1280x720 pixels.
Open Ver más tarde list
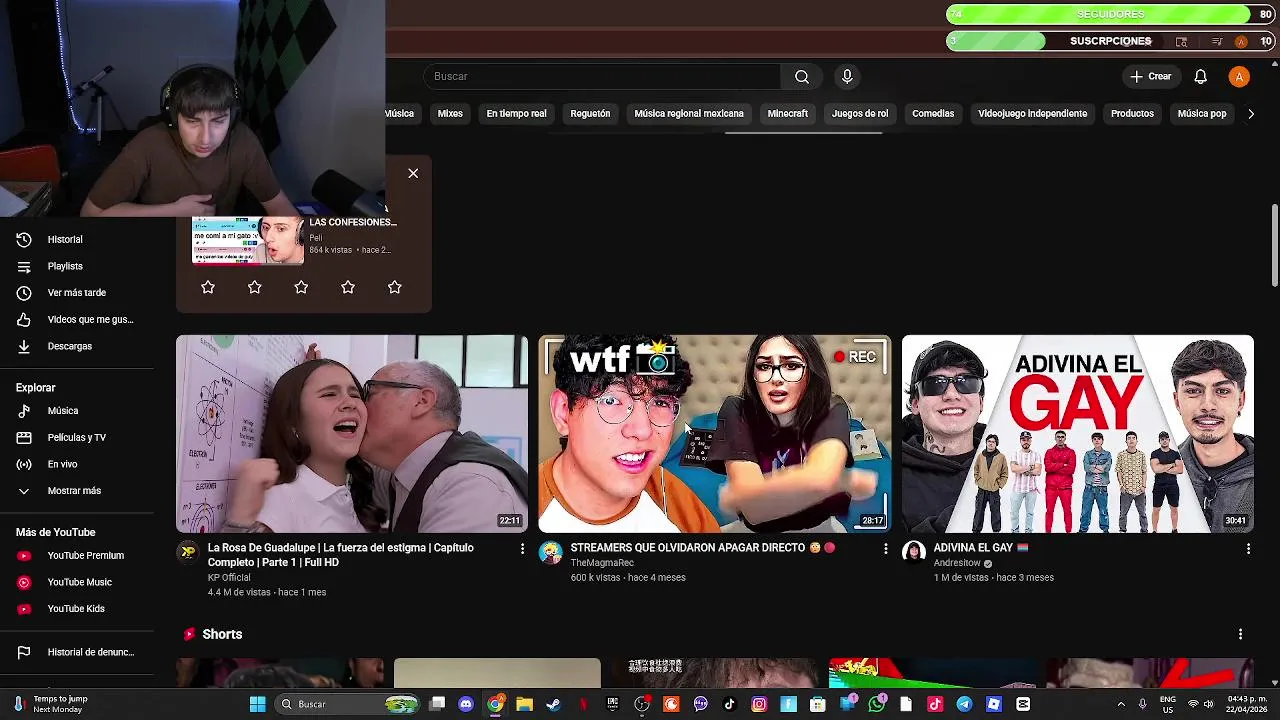pos(77,293)
